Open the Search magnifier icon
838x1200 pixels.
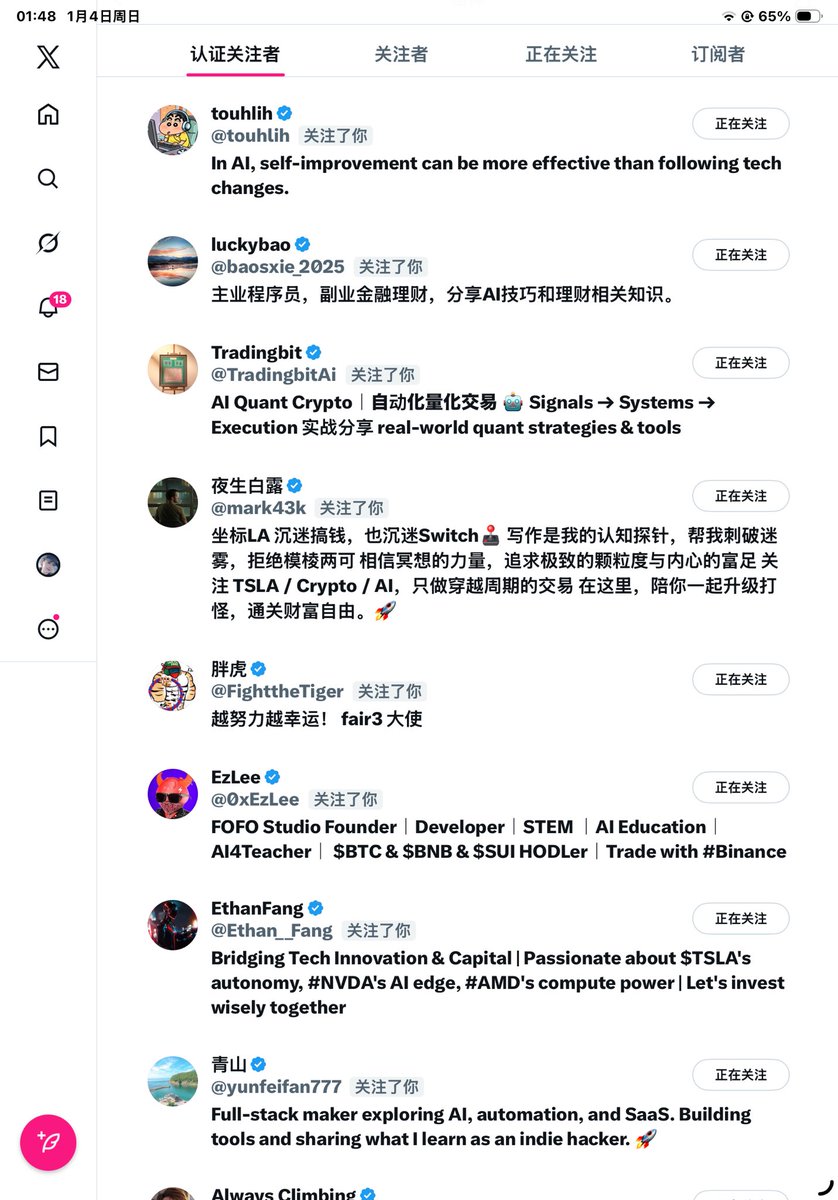click(x=48, y=179)
